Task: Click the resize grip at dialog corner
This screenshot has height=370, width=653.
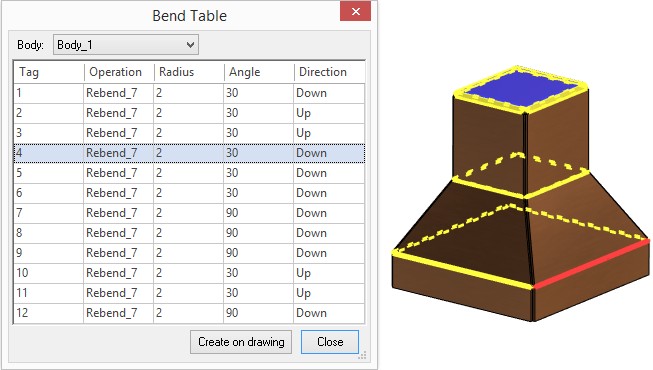Action: [362, 355]
